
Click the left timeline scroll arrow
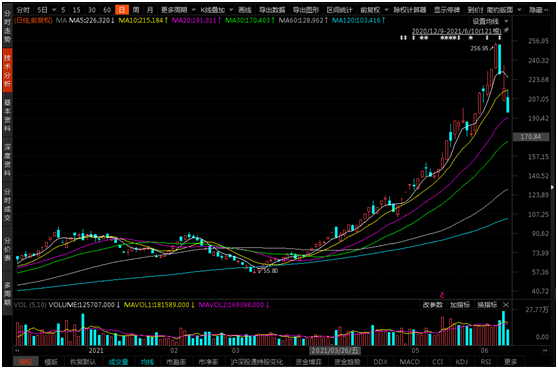pos(17,350)
